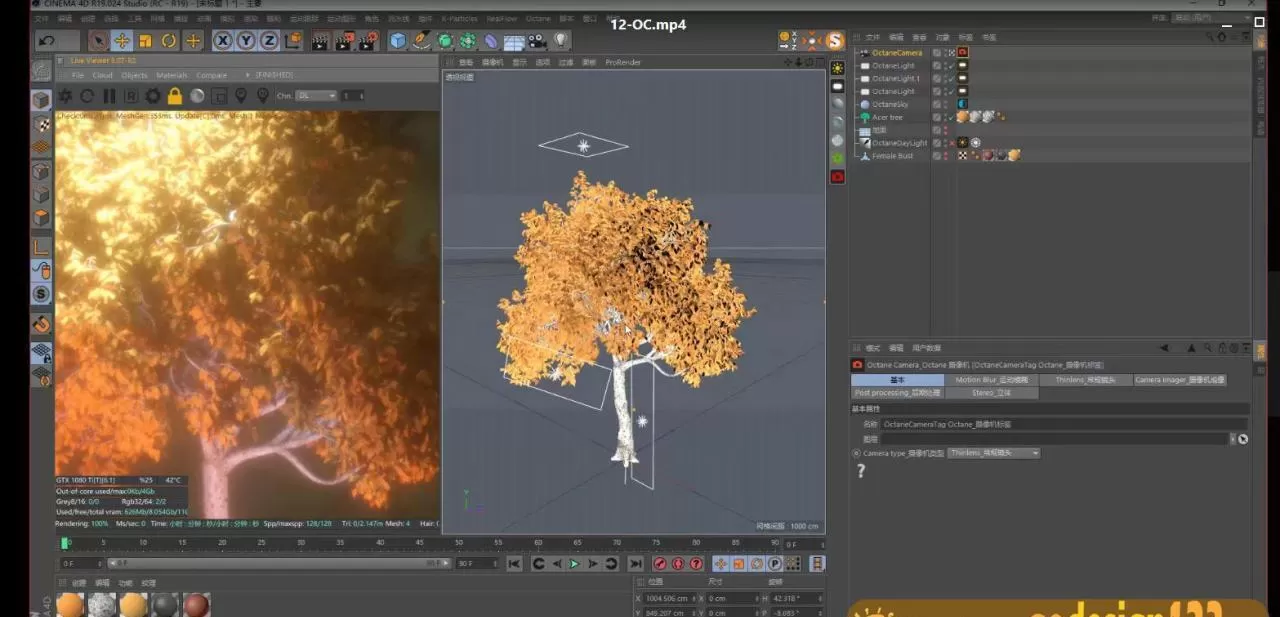The width and height of the screenshot is (1280, 617).
Task: Select the Rotate tool
Action: [169, 41]
